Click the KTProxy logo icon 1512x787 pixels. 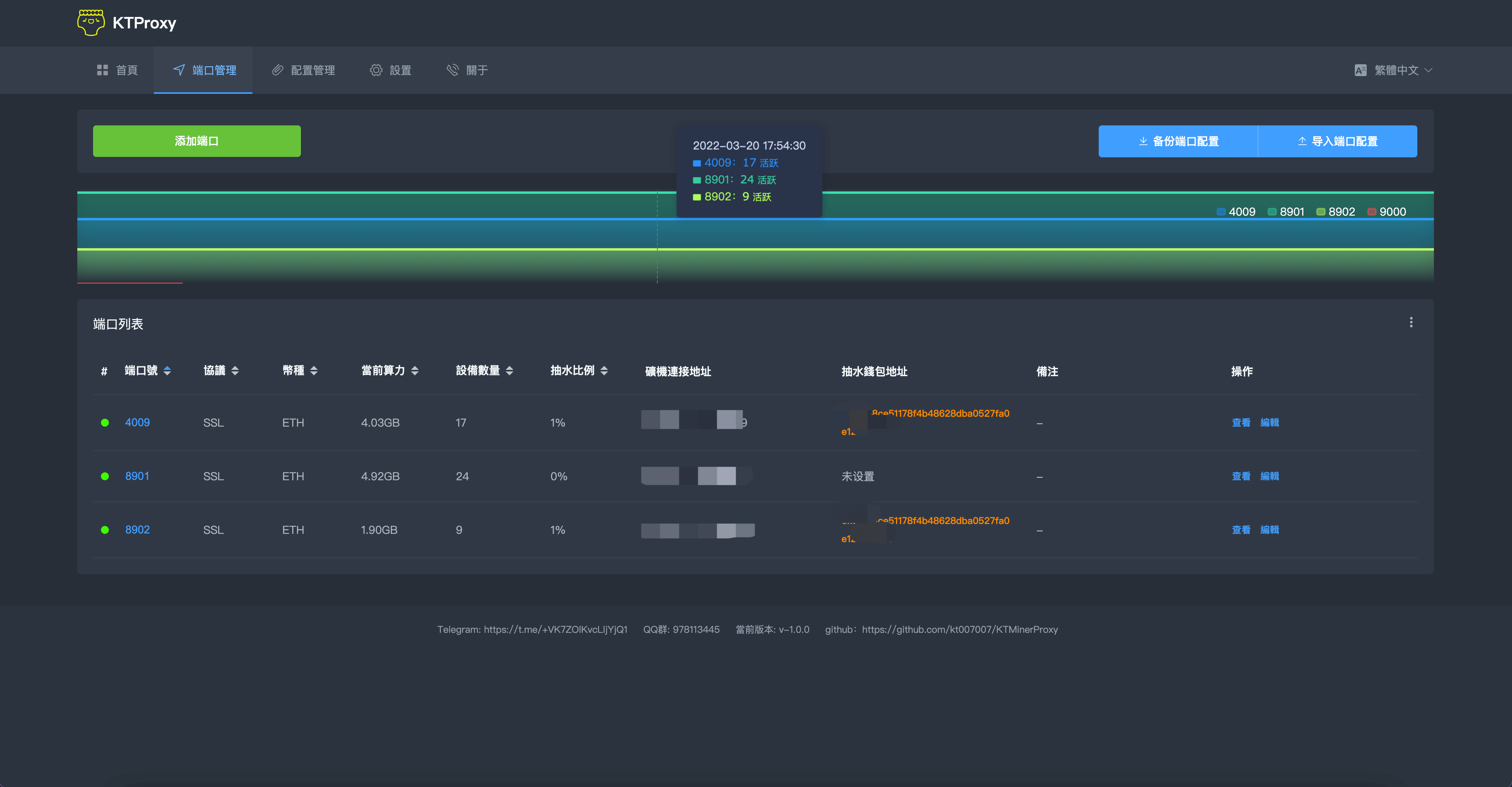90,22
